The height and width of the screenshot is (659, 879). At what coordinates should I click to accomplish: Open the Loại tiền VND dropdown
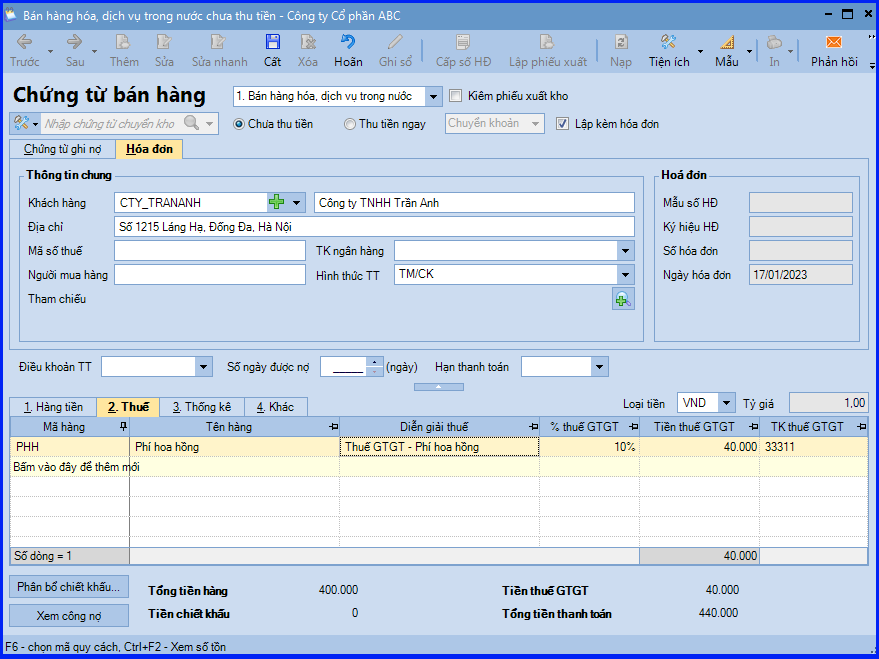[x=727, y=402]
